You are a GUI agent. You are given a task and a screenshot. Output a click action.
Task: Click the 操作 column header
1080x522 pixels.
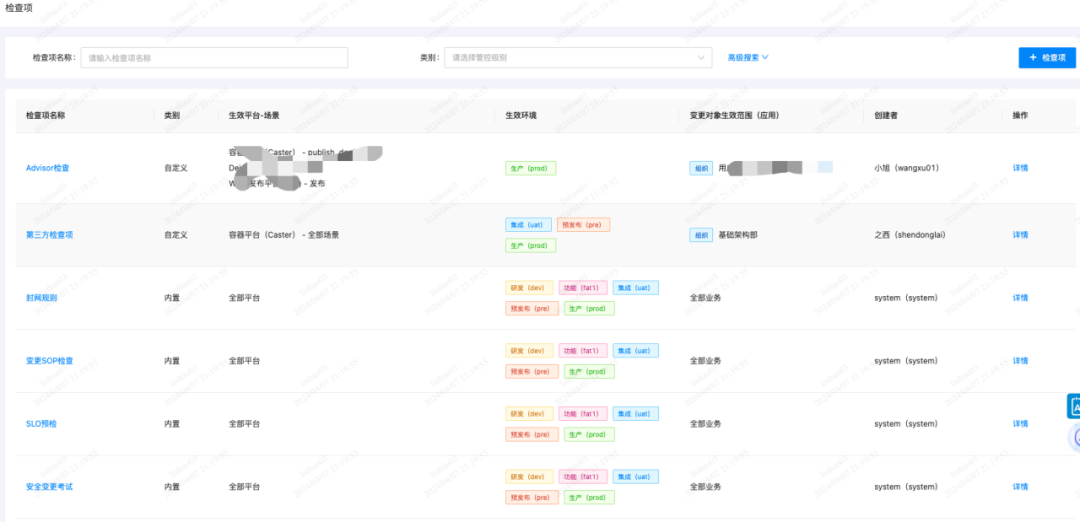tap(1020, 116)
